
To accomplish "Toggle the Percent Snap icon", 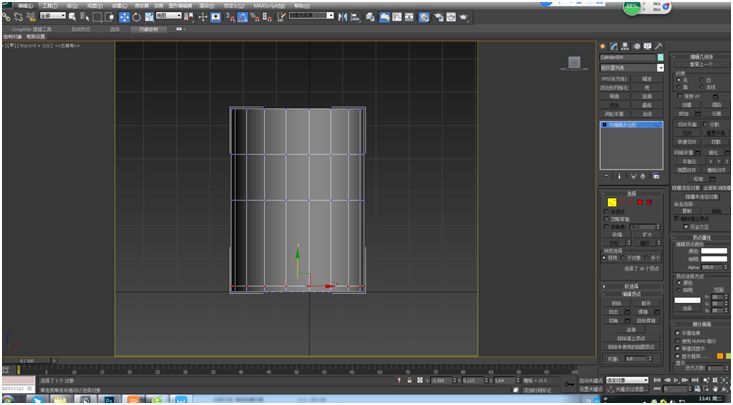I will click(x=255, y=17).
